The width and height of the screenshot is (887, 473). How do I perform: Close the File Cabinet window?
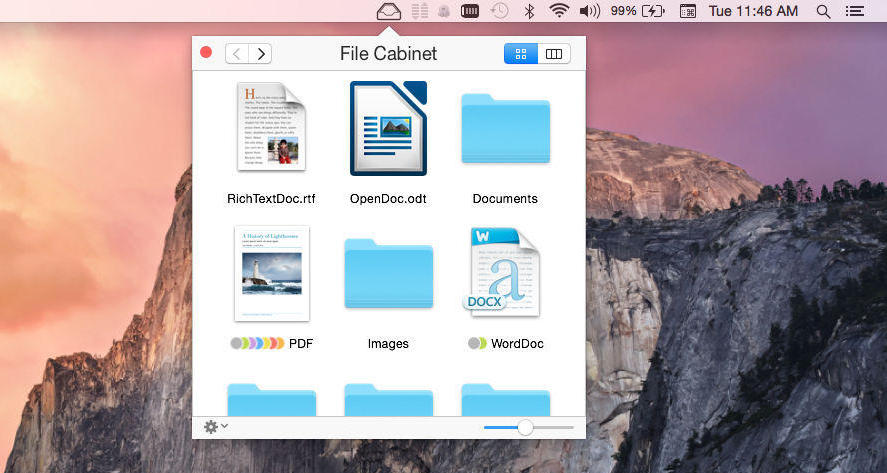click(206, 53)
